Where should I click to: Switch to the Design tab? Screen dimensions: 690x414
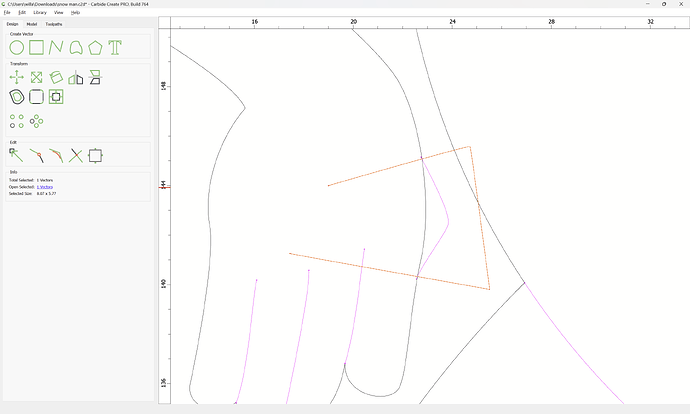12,24
